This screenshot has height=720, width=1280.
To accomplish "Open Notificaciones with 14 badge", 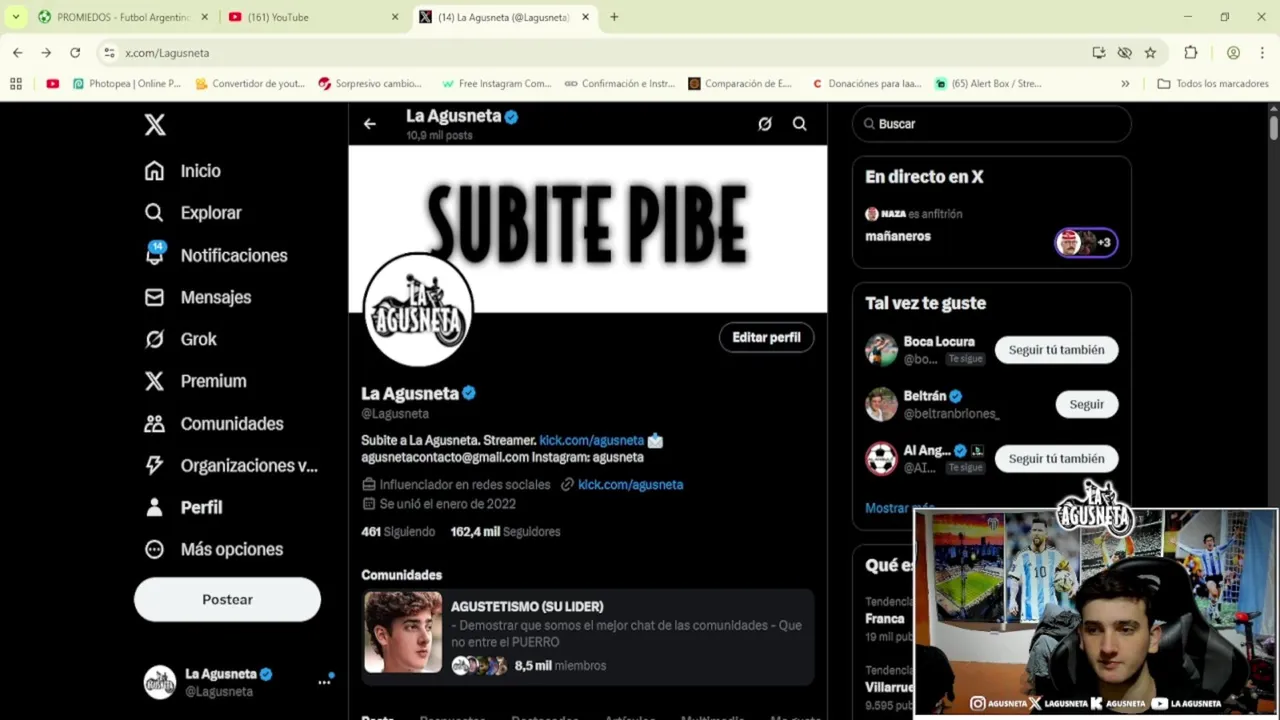I will pos(215,255).
